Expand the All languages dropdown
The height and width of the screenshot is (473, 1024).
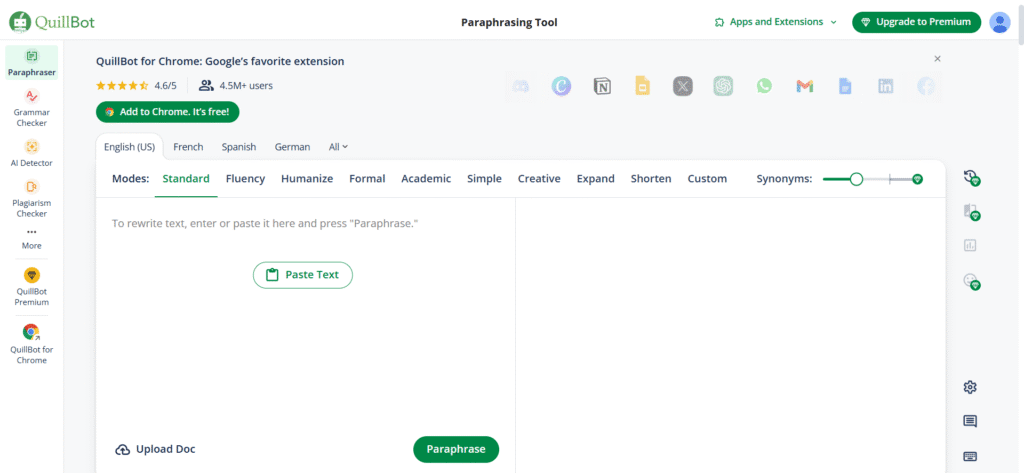pyautogui.click(x=338, y=147)
